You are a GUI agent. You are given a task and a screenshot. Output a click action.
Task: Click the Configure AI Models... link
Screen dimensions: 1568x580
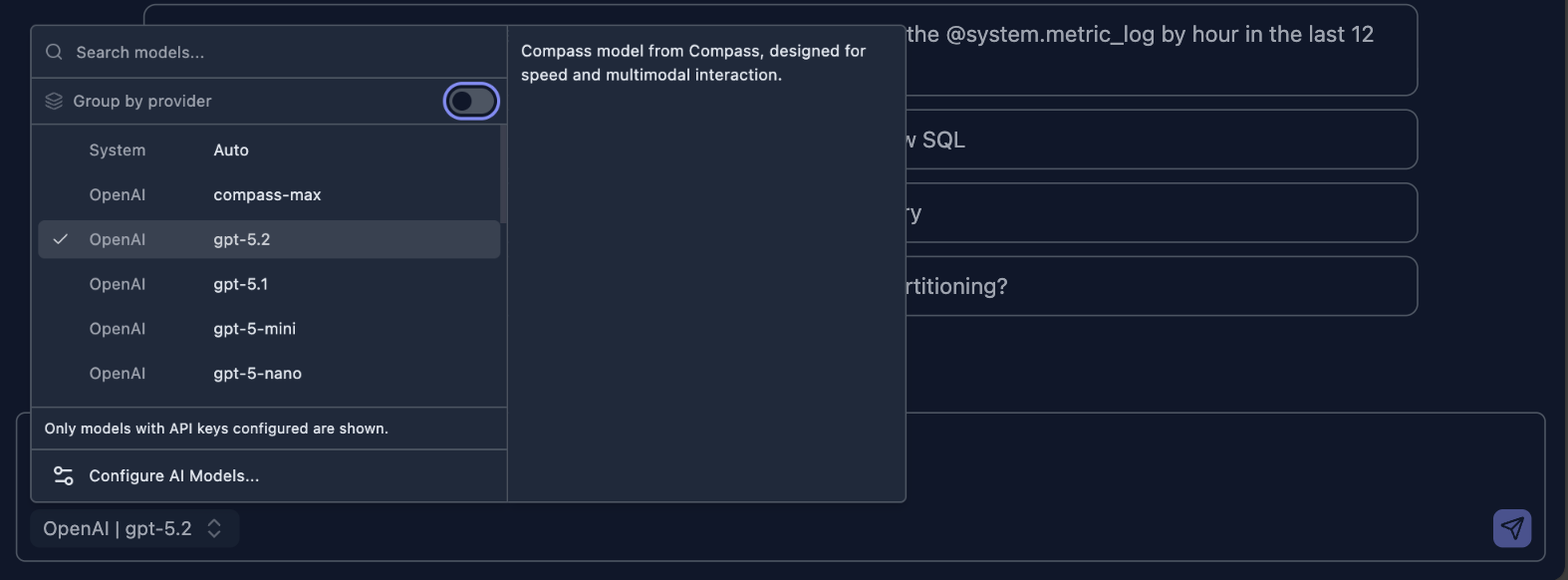(174, 475)
